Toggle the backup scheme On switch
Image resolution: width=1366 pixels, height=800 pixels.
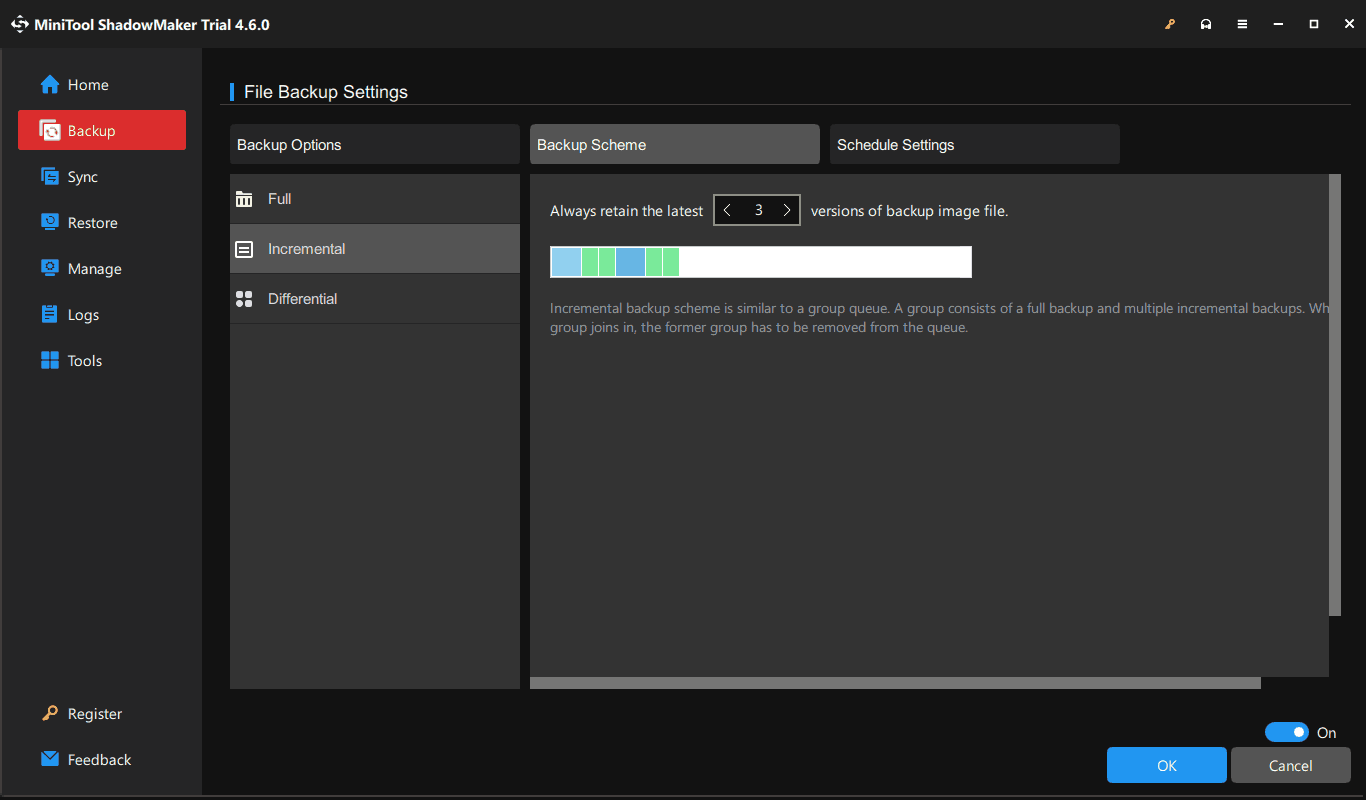(x=1287, y=731)
